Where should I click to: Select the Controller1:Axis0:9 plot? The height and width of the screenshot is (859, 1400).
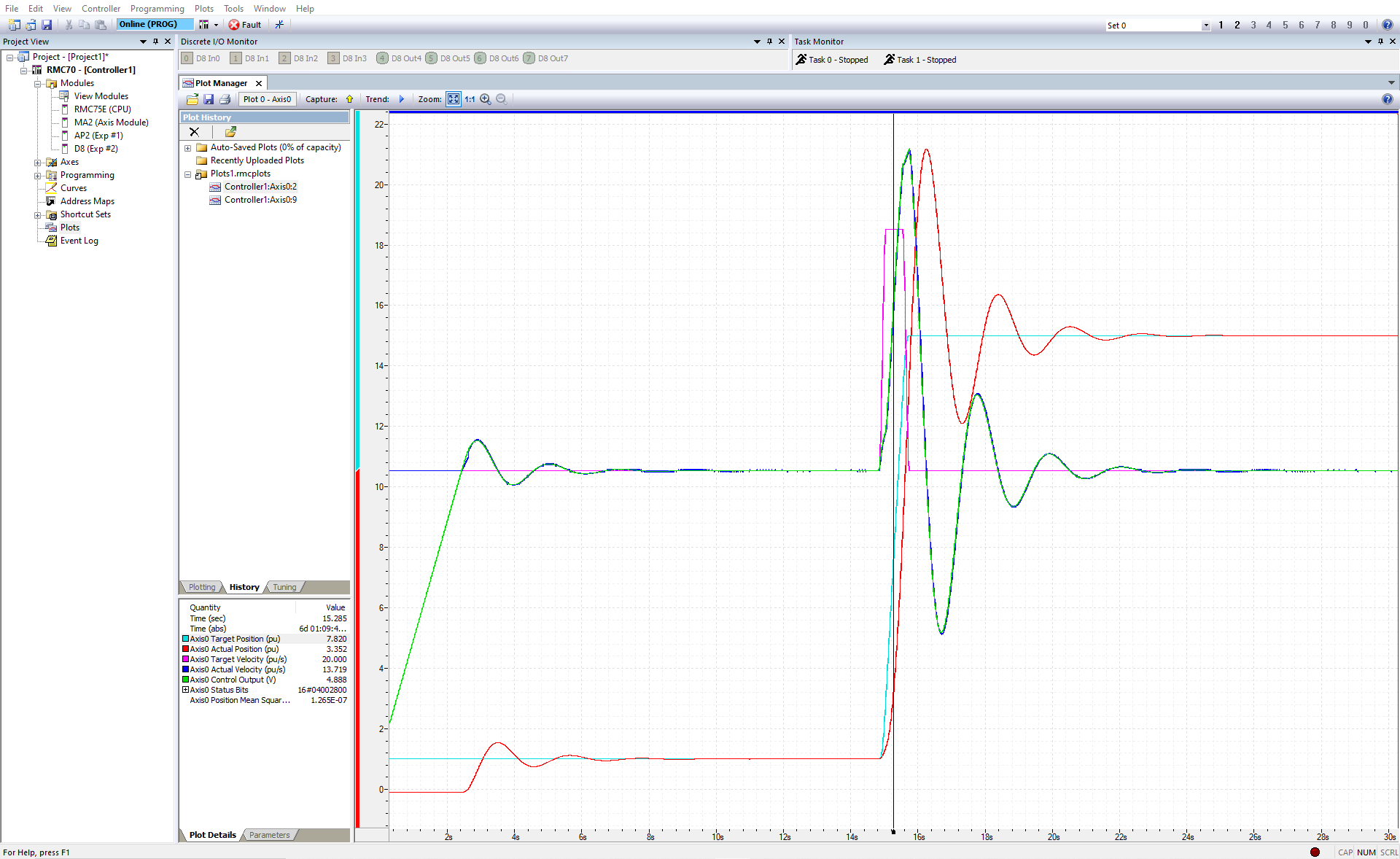pyautogui.click(x=260, y=200)
